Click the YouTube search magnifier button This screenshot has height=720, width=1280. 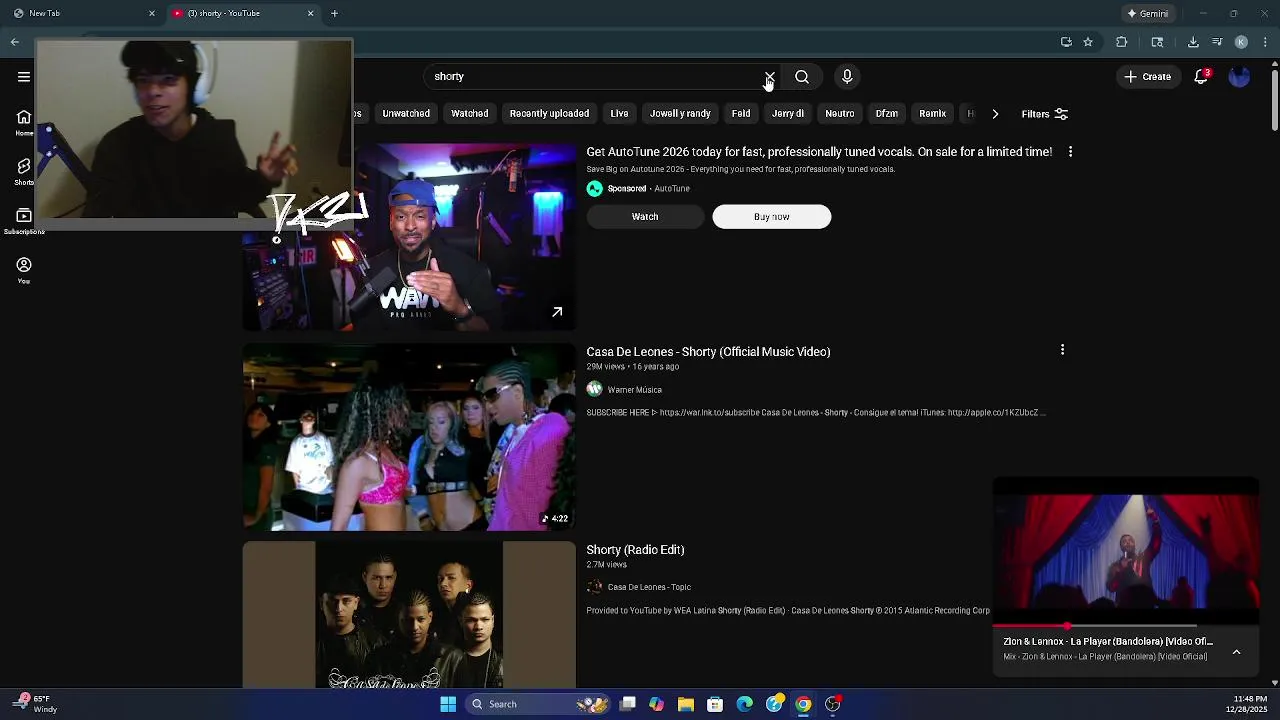(x=802, y=77)
